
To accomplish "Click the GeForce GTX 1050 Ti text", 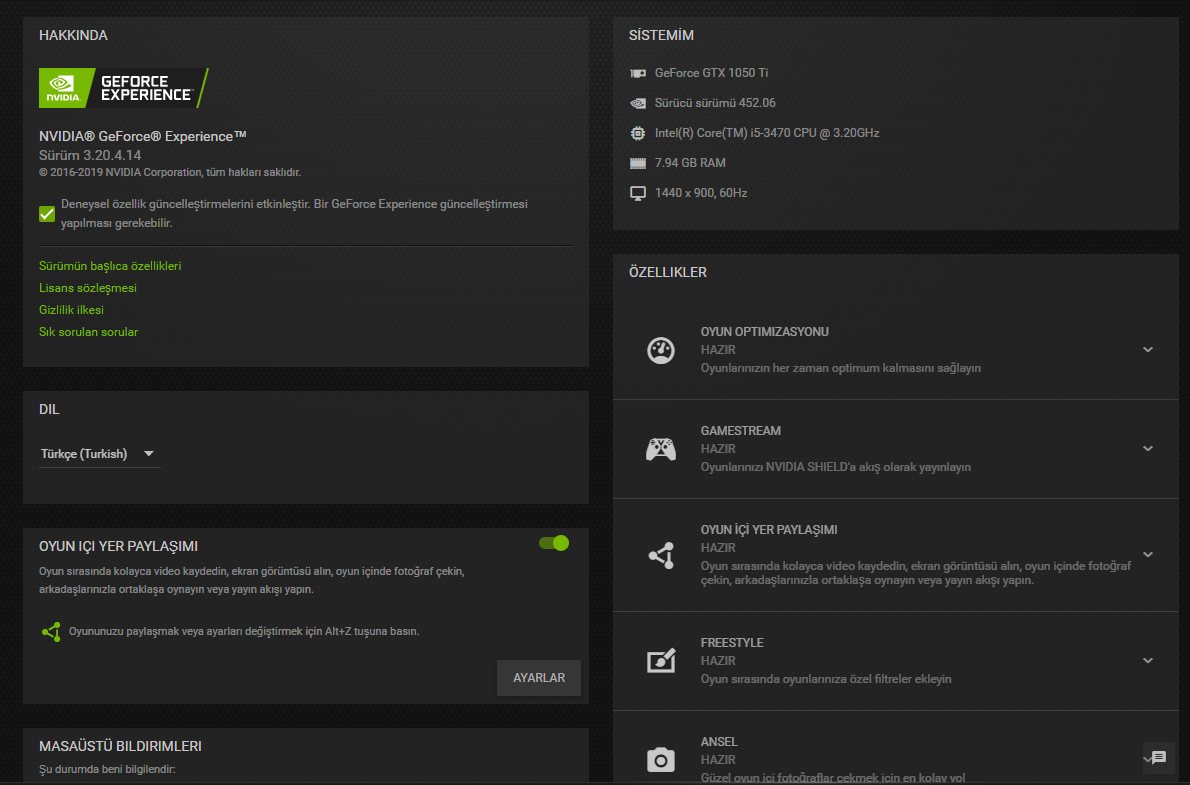I will click(x=711, y=73).
